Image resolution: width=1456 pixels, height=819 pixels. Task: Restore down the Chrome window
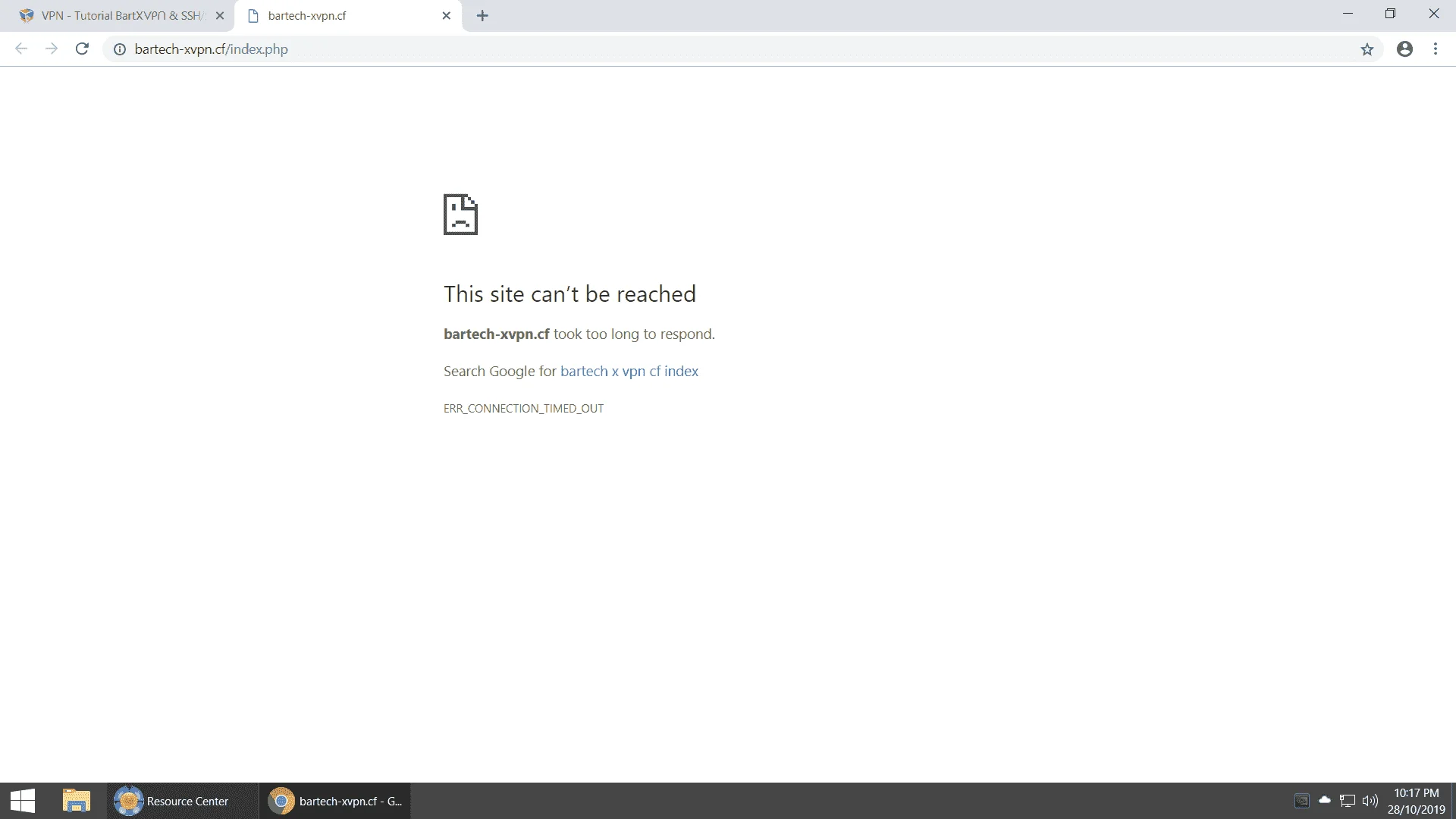coord(1390,14)
